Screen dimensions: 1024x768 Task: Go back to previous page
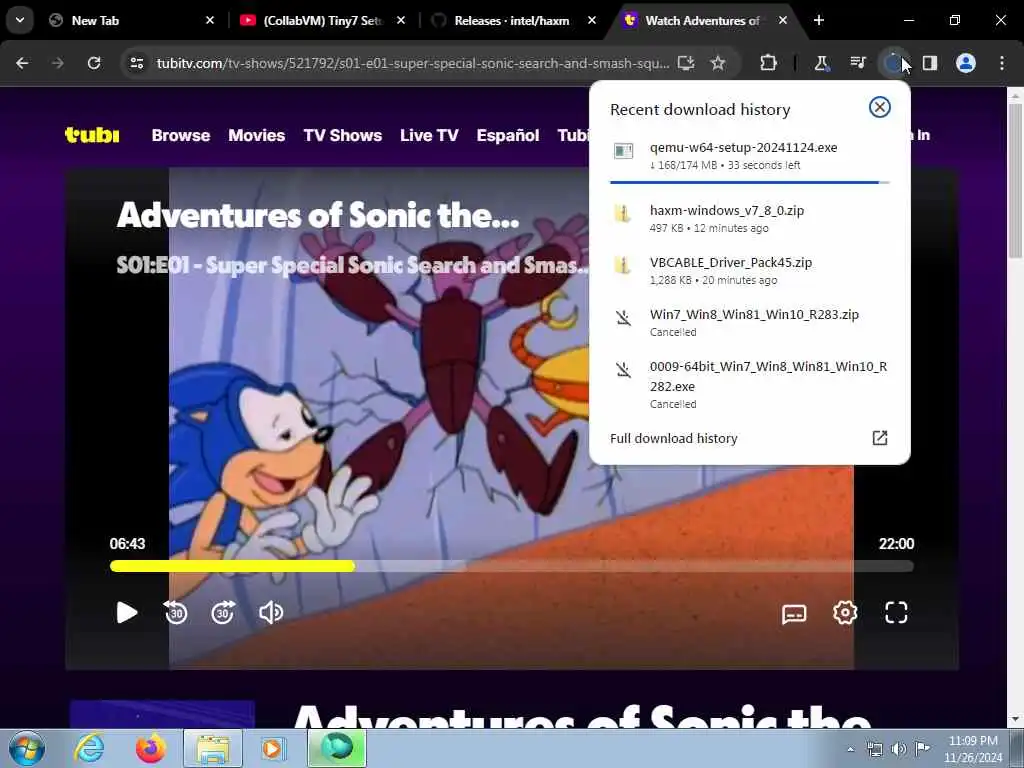[x=22, y=63]
